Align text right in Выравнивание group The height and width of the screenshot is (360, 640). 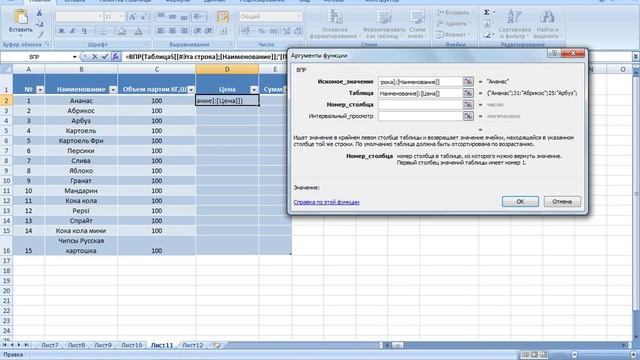(x=184, y=31)
